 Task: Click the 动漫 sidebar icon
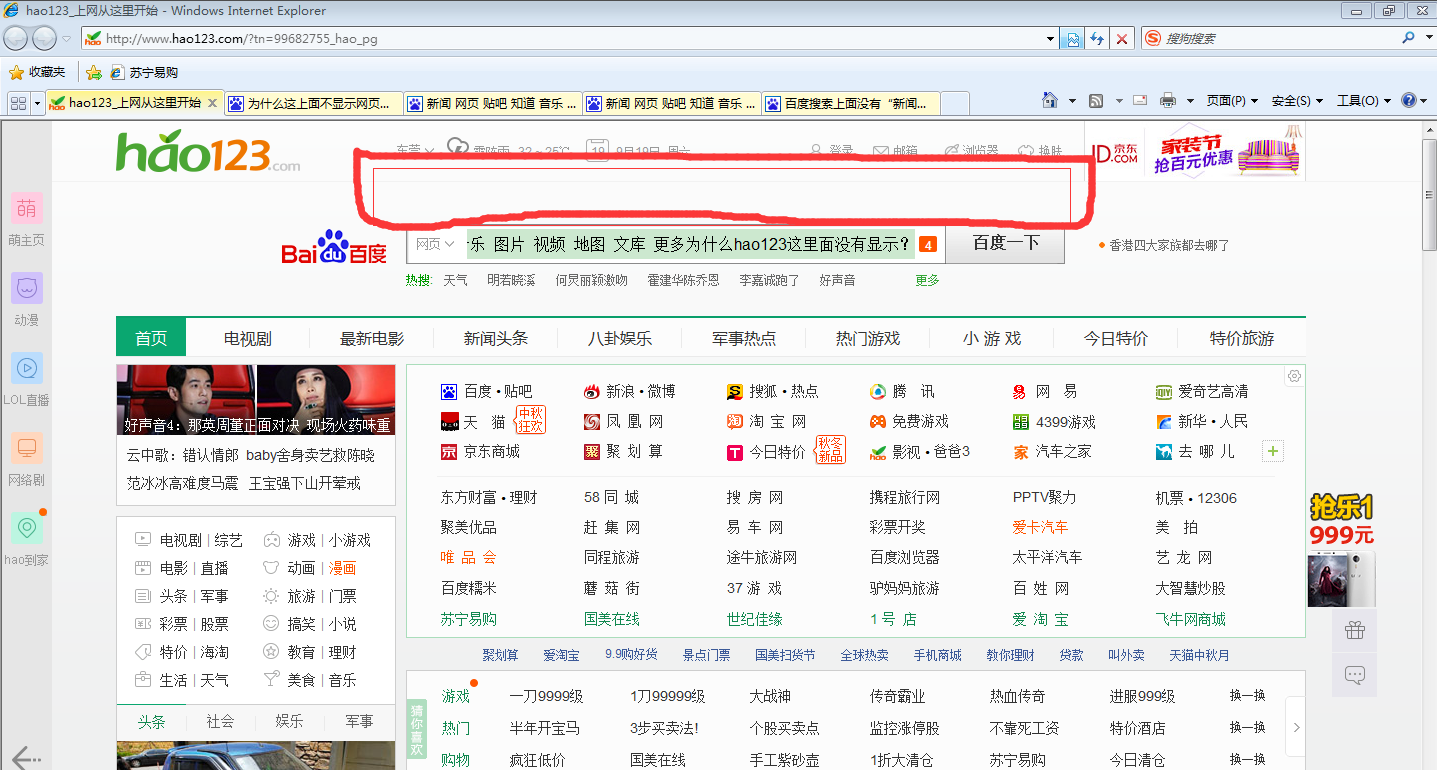pyautogui.click(x=27, y=289)
